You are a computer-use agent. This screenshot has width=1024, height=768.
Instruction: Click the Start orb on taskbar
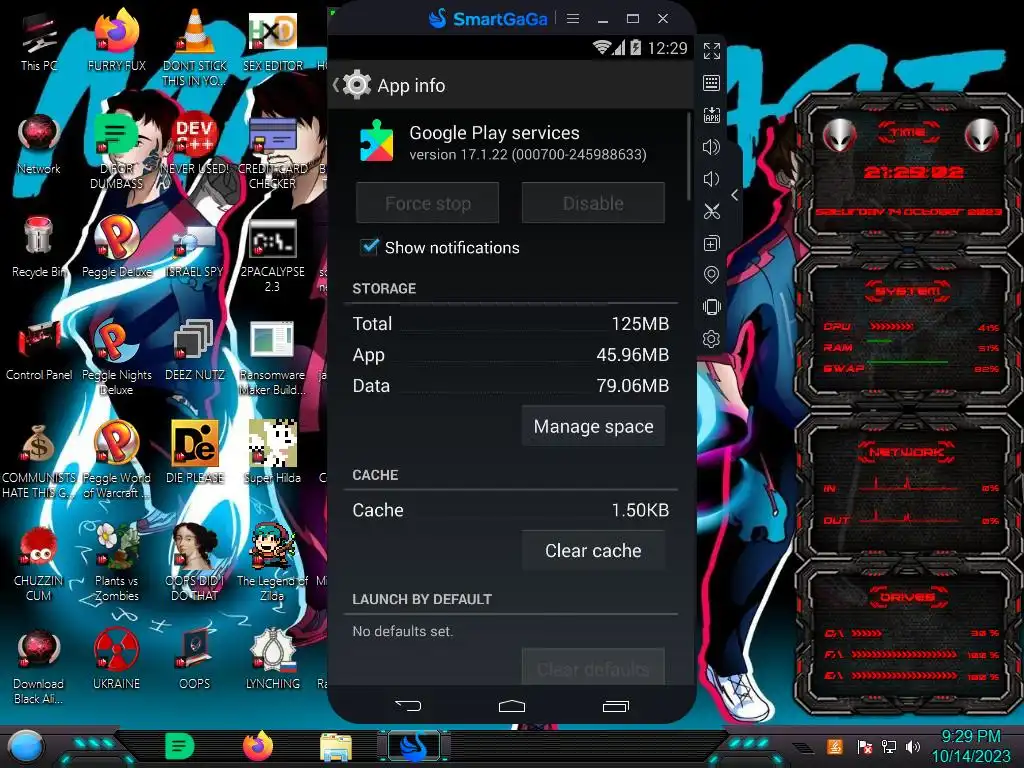click(x=26, y=747)
